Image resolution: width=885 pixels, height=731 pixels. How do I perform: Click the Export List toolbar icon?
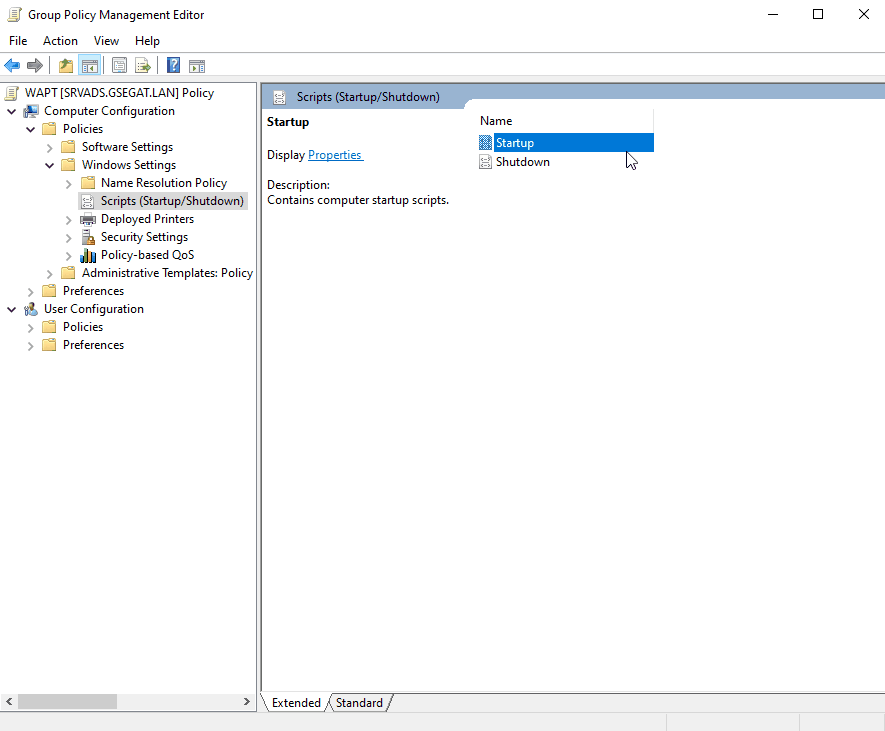143,66
